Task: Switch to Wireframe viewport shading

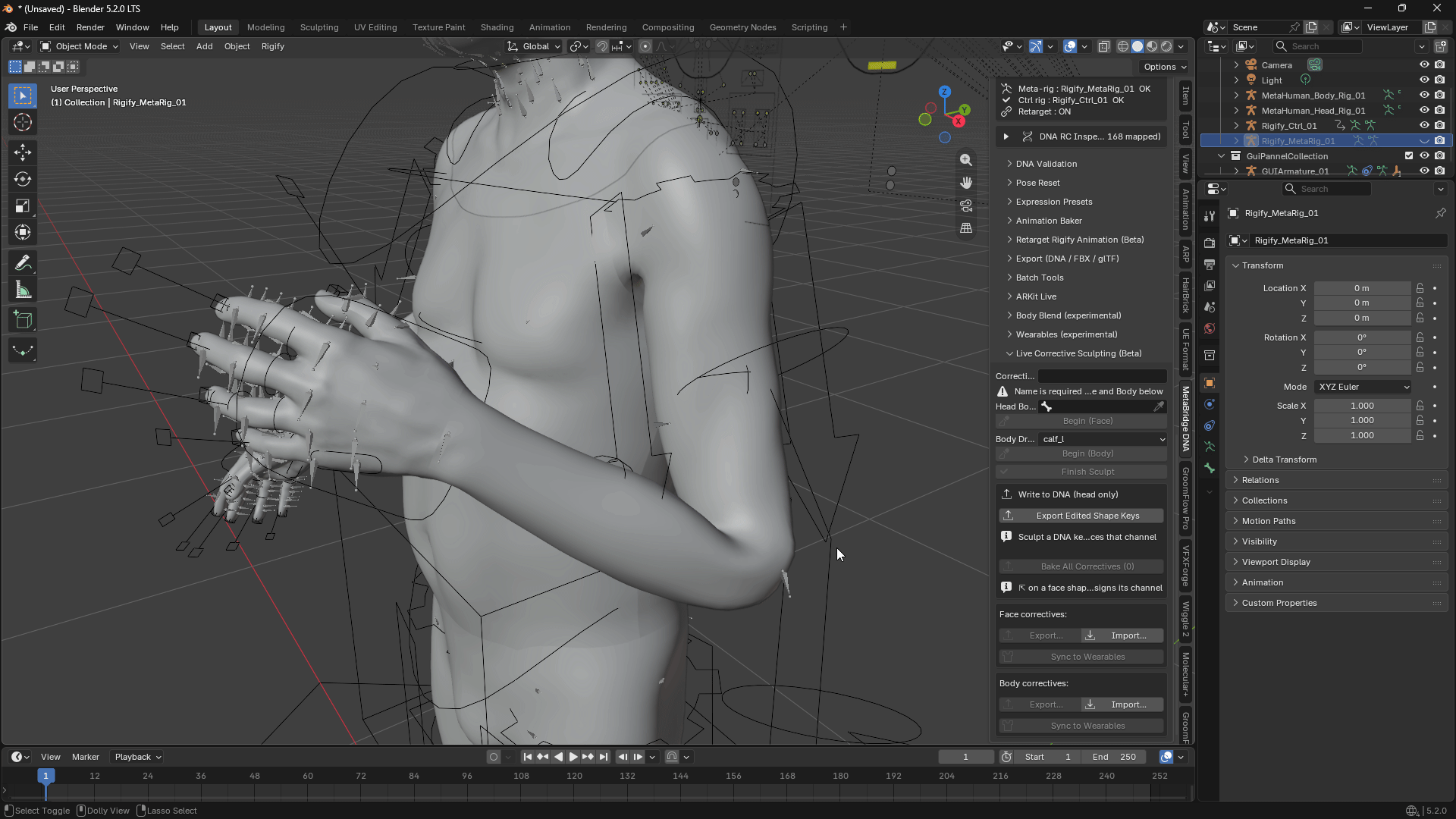Action: coord(1123,46)
